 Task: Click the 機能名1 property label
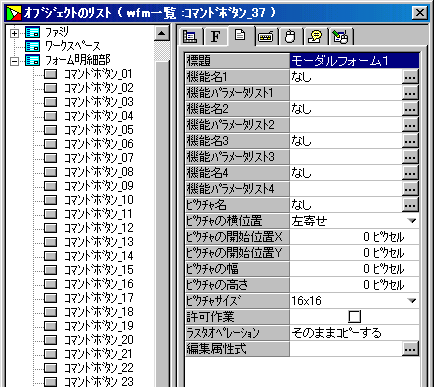(237, 77)
